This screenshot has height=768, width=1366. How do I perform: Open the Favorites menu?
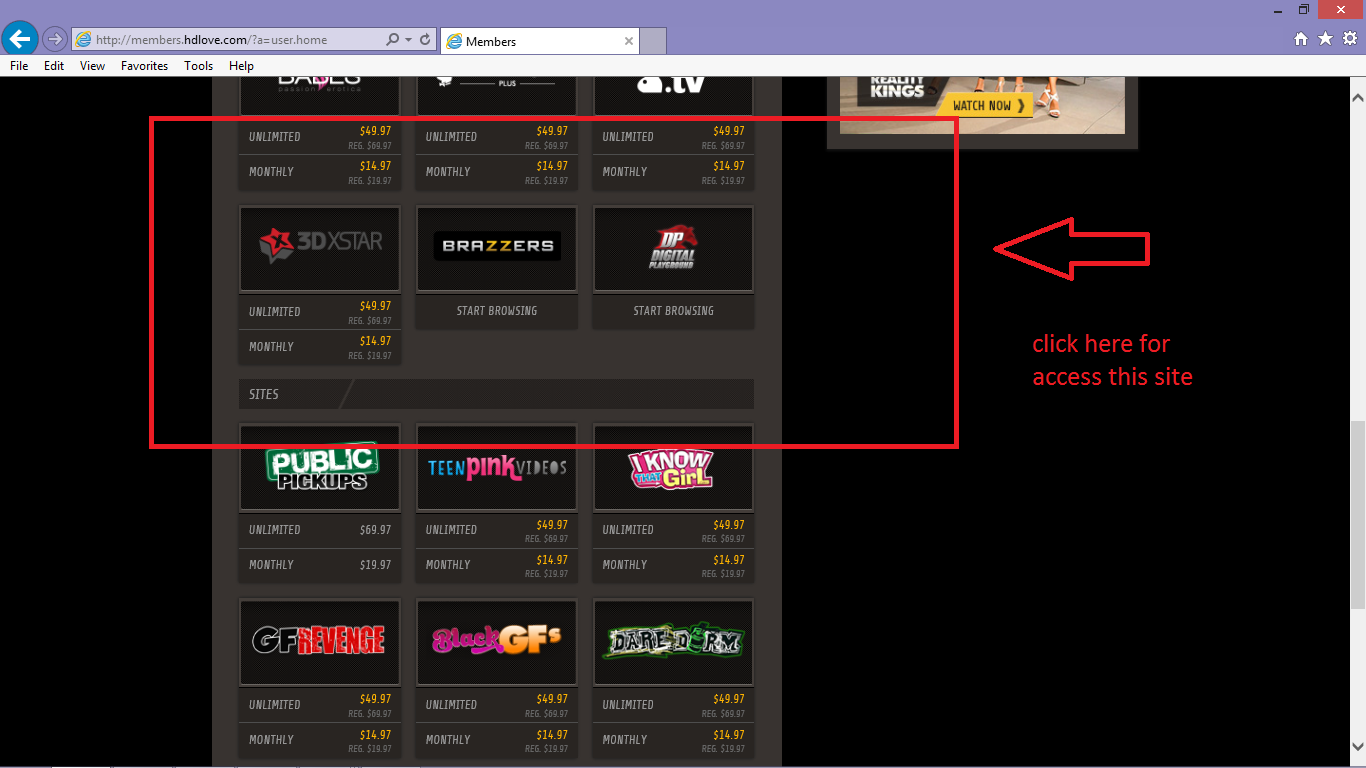pos(145,66)
